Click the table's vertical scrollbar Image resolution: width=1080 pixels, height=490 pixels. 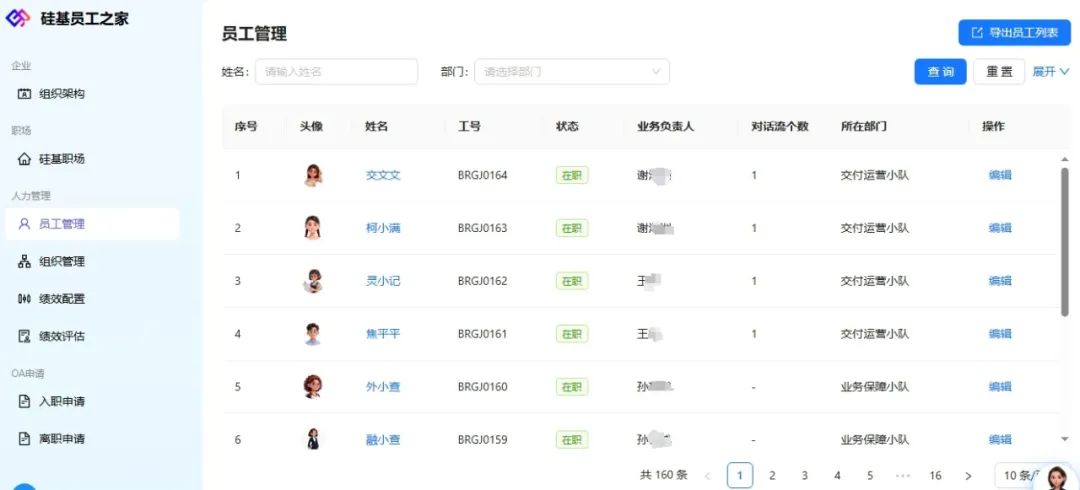[1064, 240]
